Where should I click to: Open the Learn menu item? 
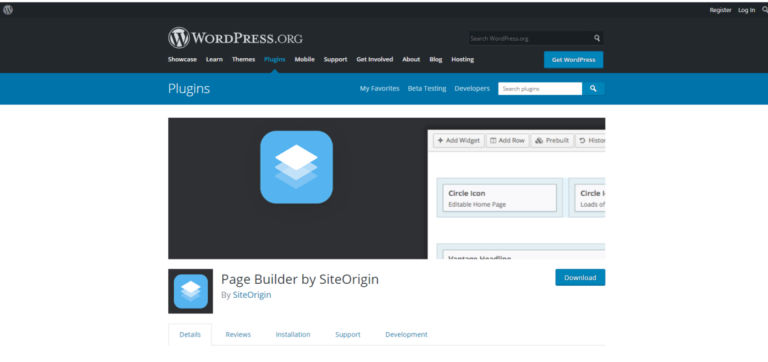214,59
